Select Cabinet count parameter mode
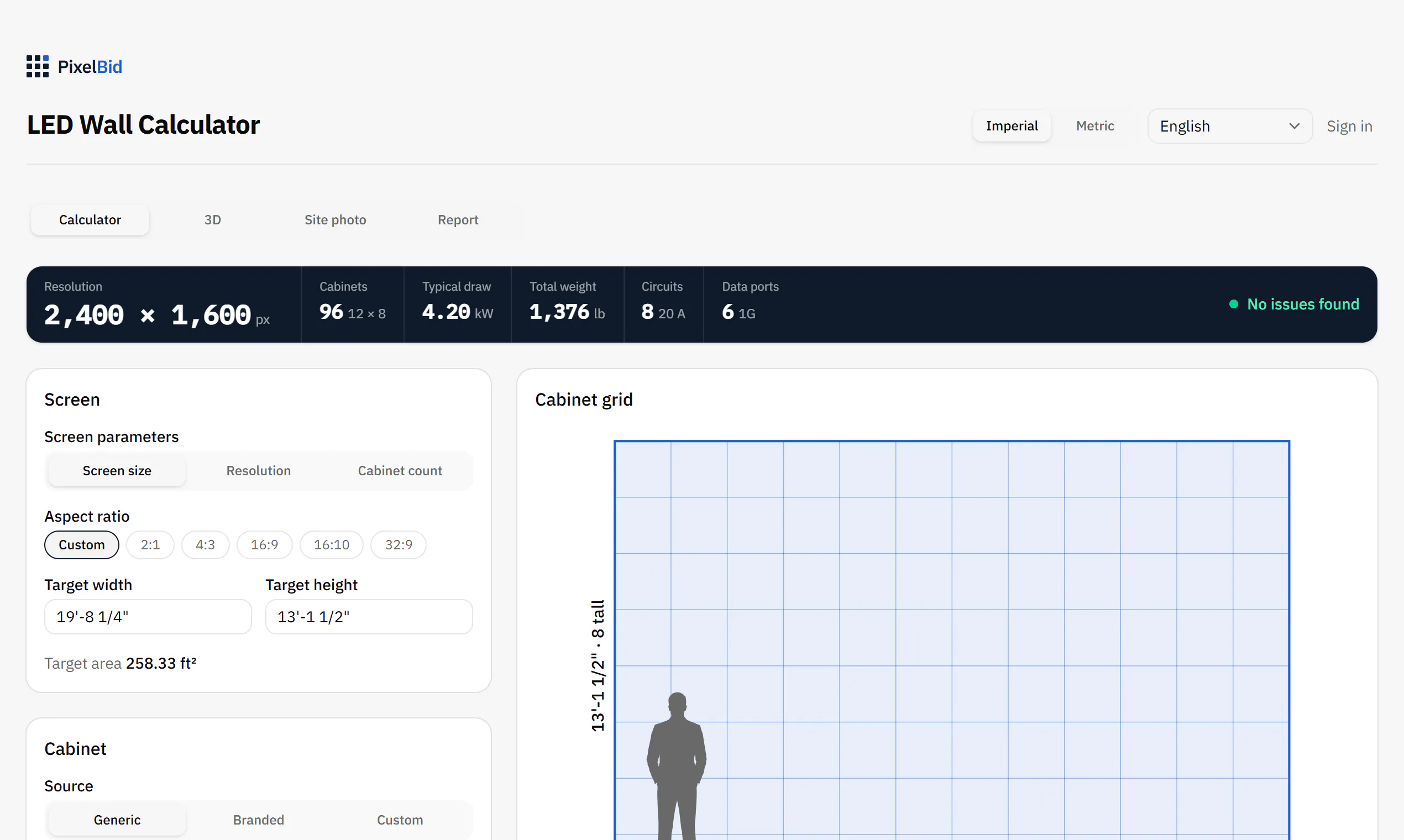The height and width of the screenshot is (840, 1404). point(400,470)
